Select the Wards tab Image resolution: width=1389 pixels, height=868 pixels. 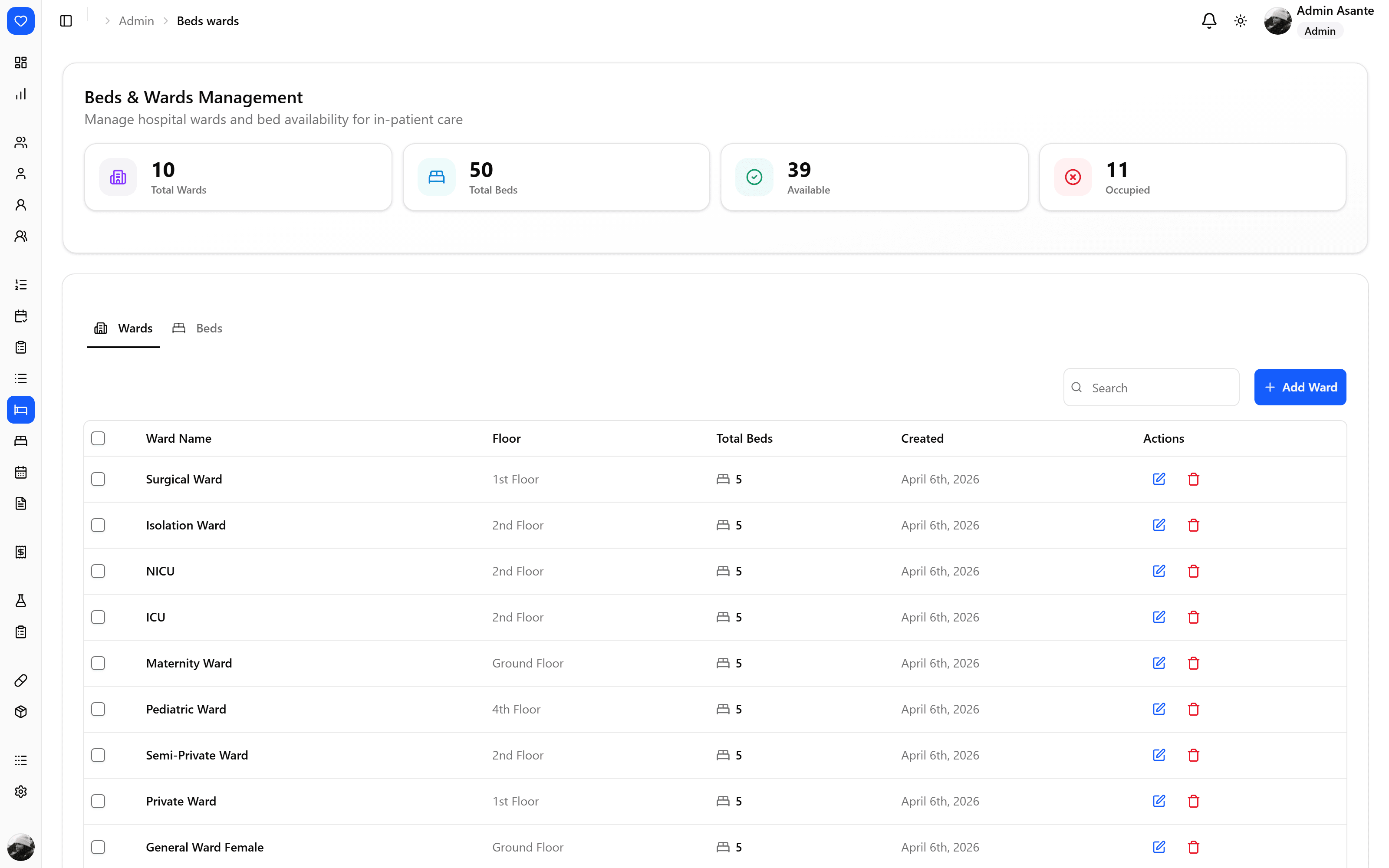coord(123,329)
